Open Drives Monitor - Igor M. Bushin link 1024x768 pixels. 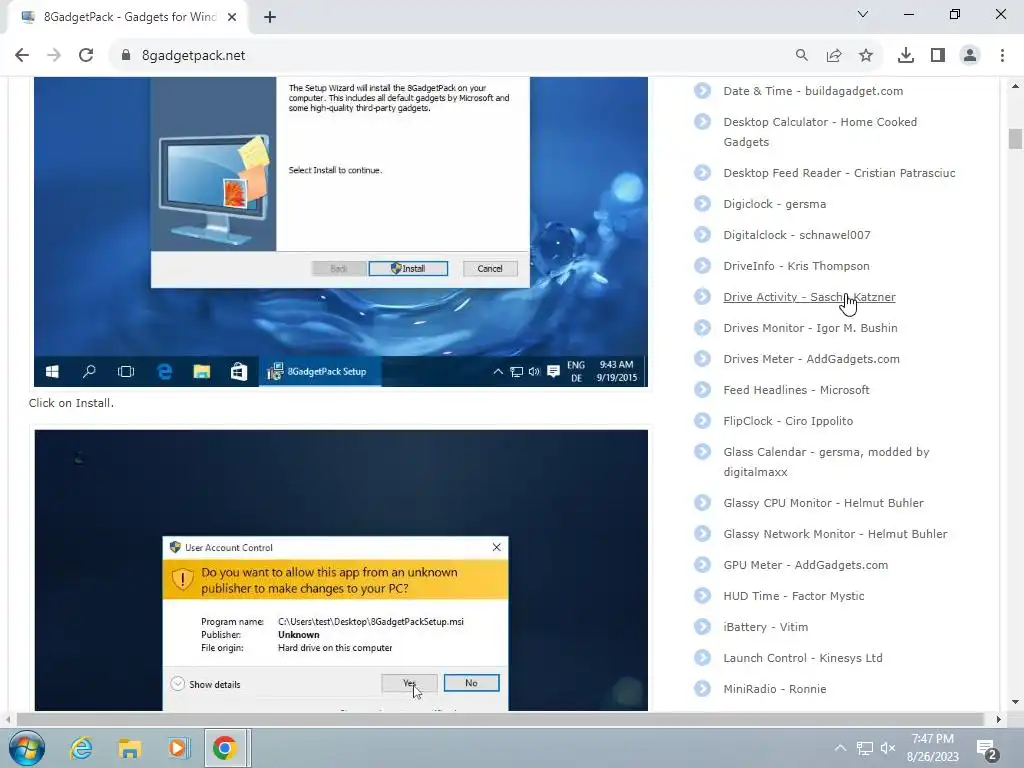[810, 328]
